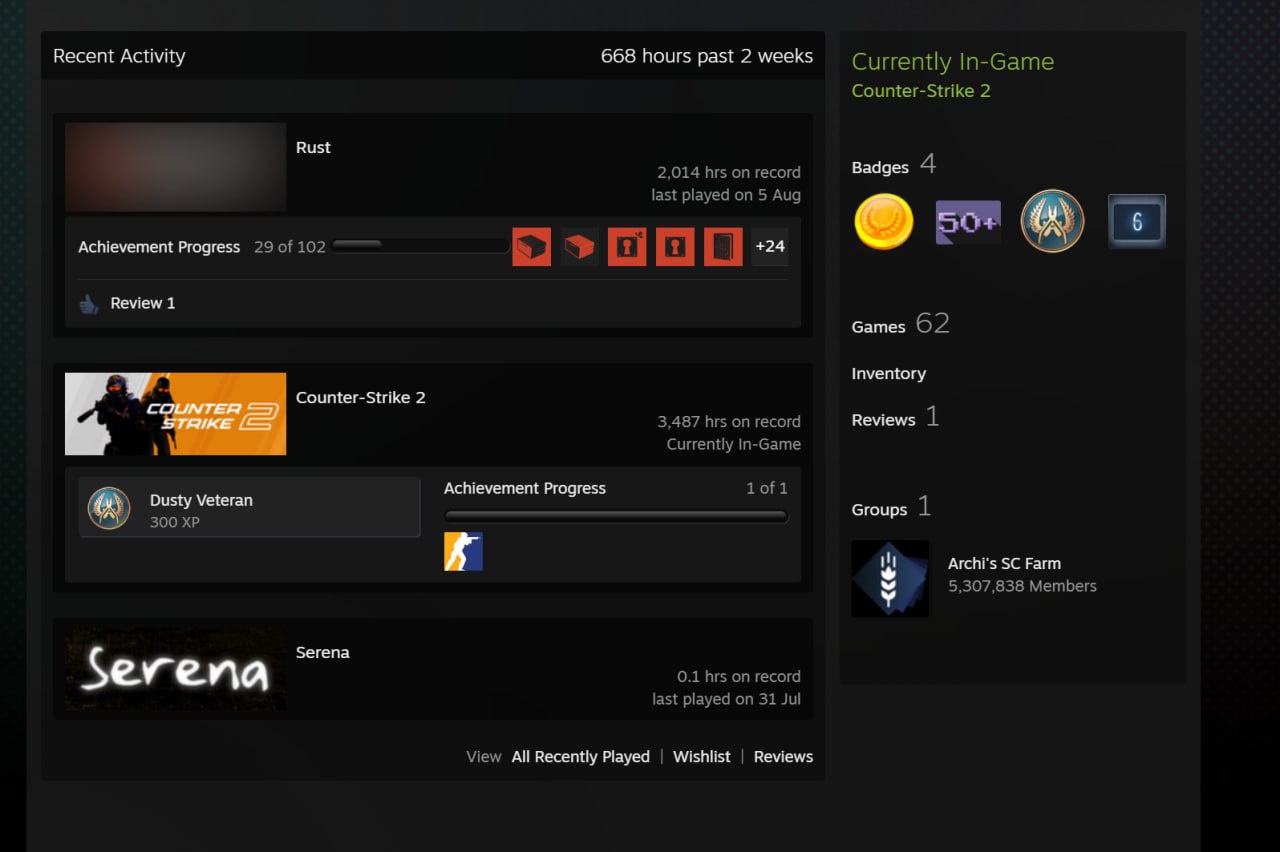View All Recently Played games
This screenshot has width=1280, height=852.
pyautogui.click(x=581, y=757)
